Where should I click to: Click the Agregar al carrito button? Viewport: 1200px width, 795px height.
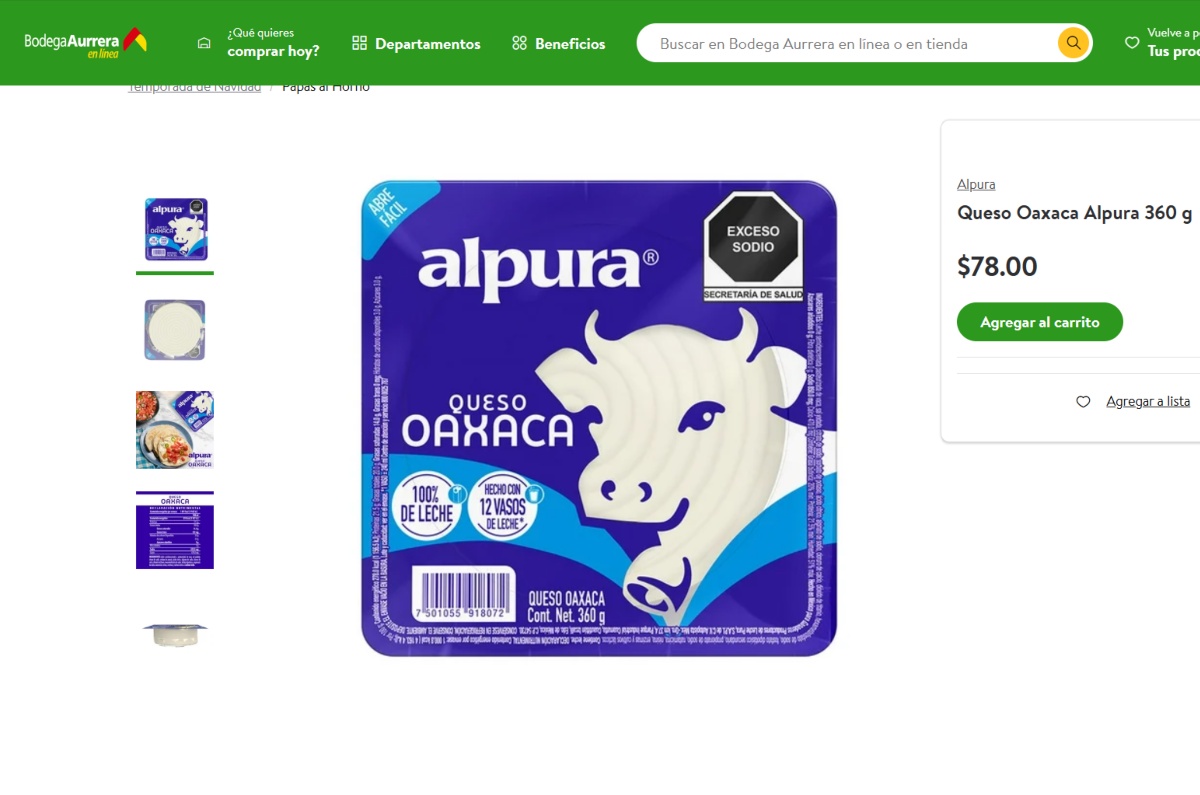1040,322
